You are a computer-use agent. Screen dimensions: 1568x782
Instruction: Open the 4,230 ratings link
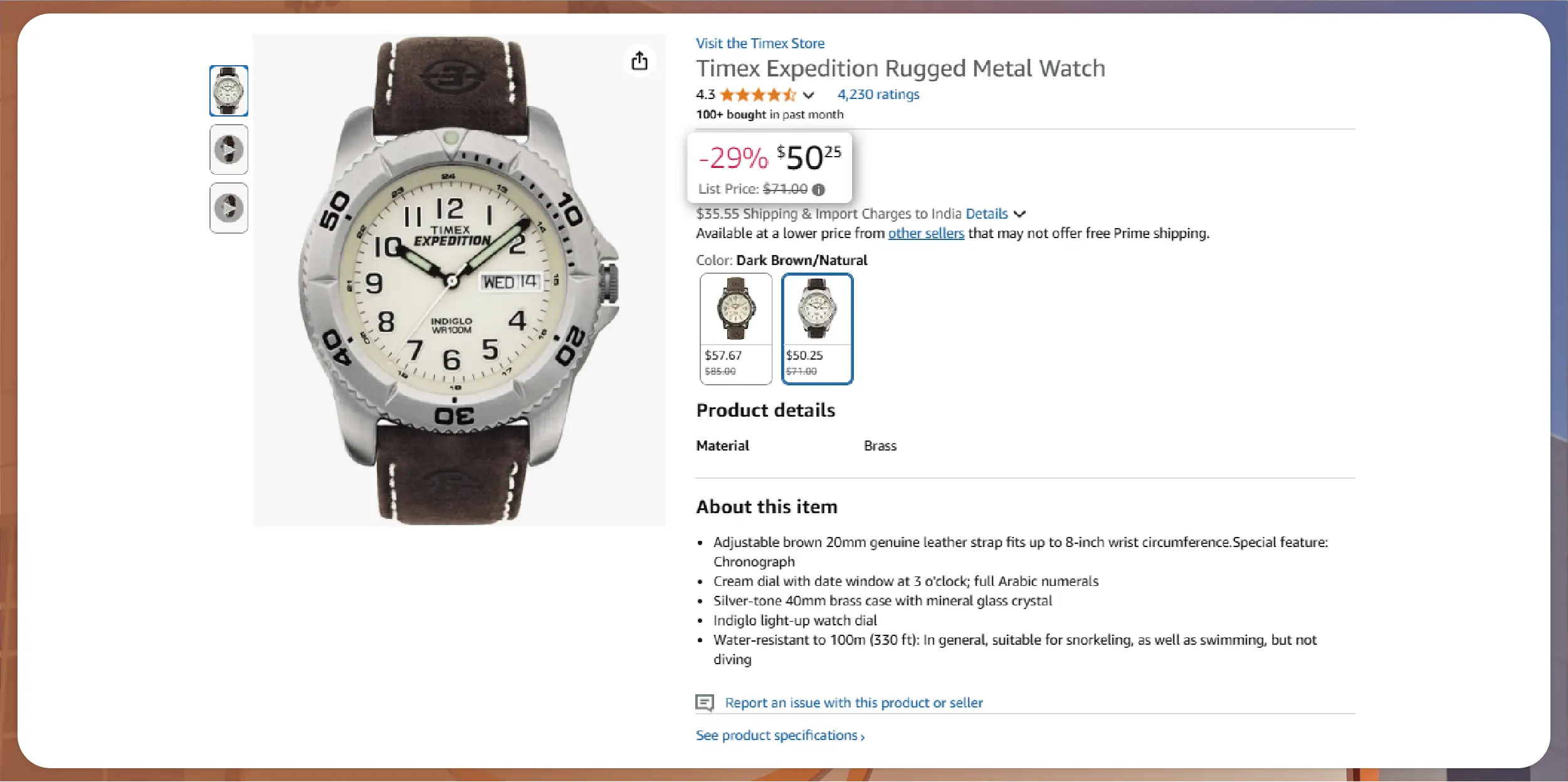(x=878, y=95)
